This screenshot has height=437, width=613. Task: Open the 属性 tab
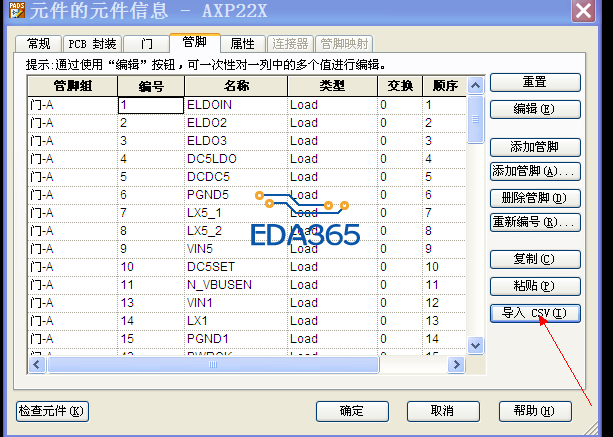[243, 44]
